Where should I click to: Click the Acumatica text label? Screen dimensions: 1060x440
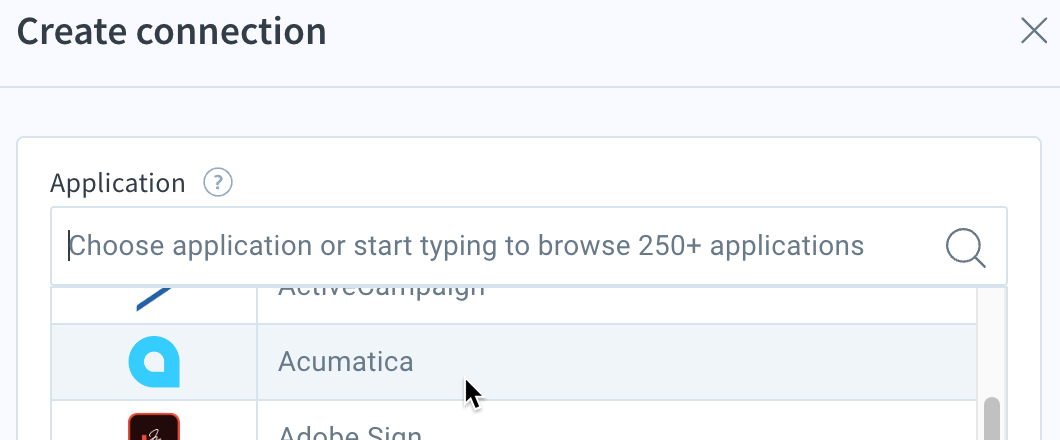[x=345, y=362]
